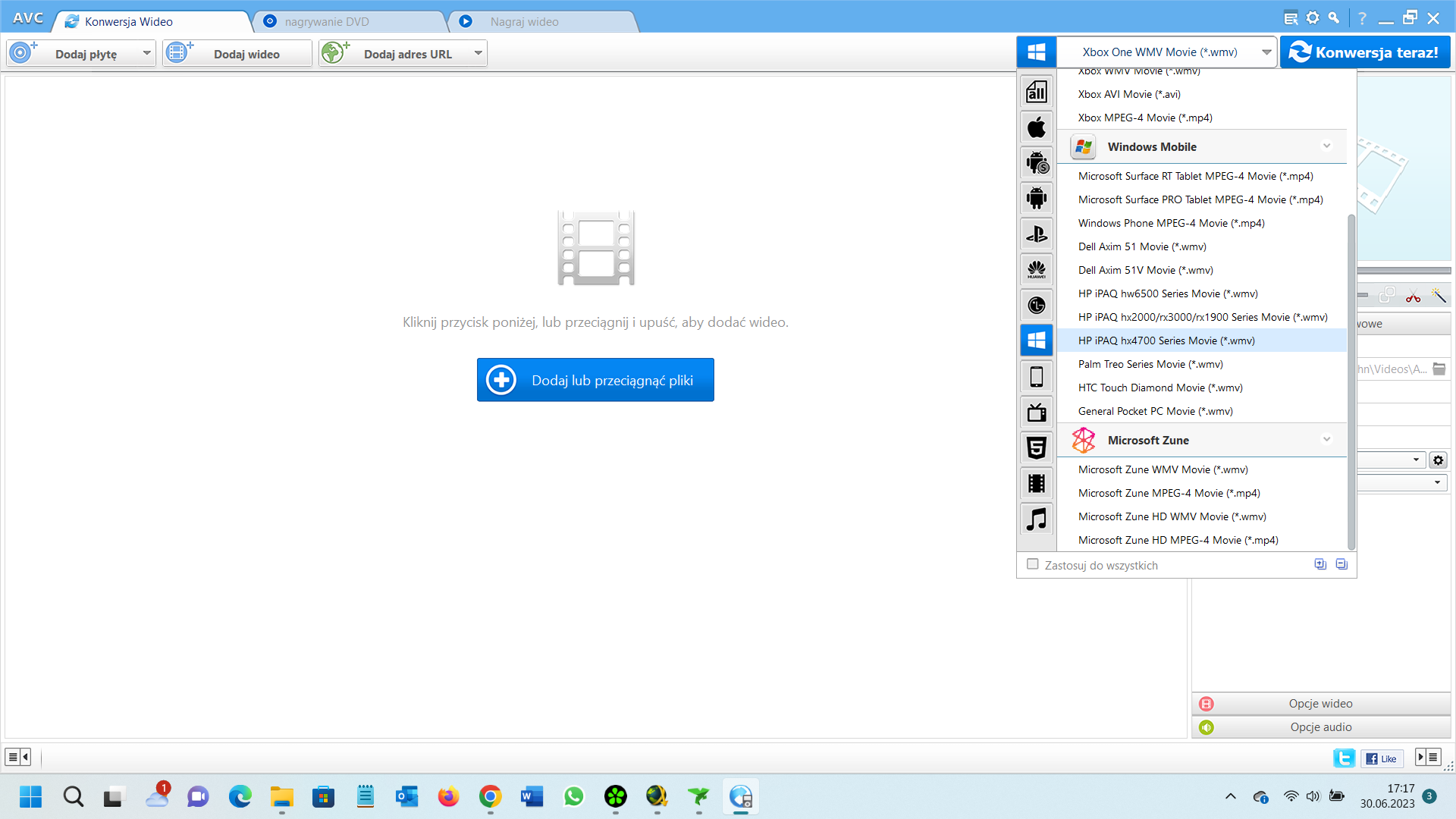Select General Pocket PC Movie (*.wmv)

pyautogui.click(x=1202, y=411)
